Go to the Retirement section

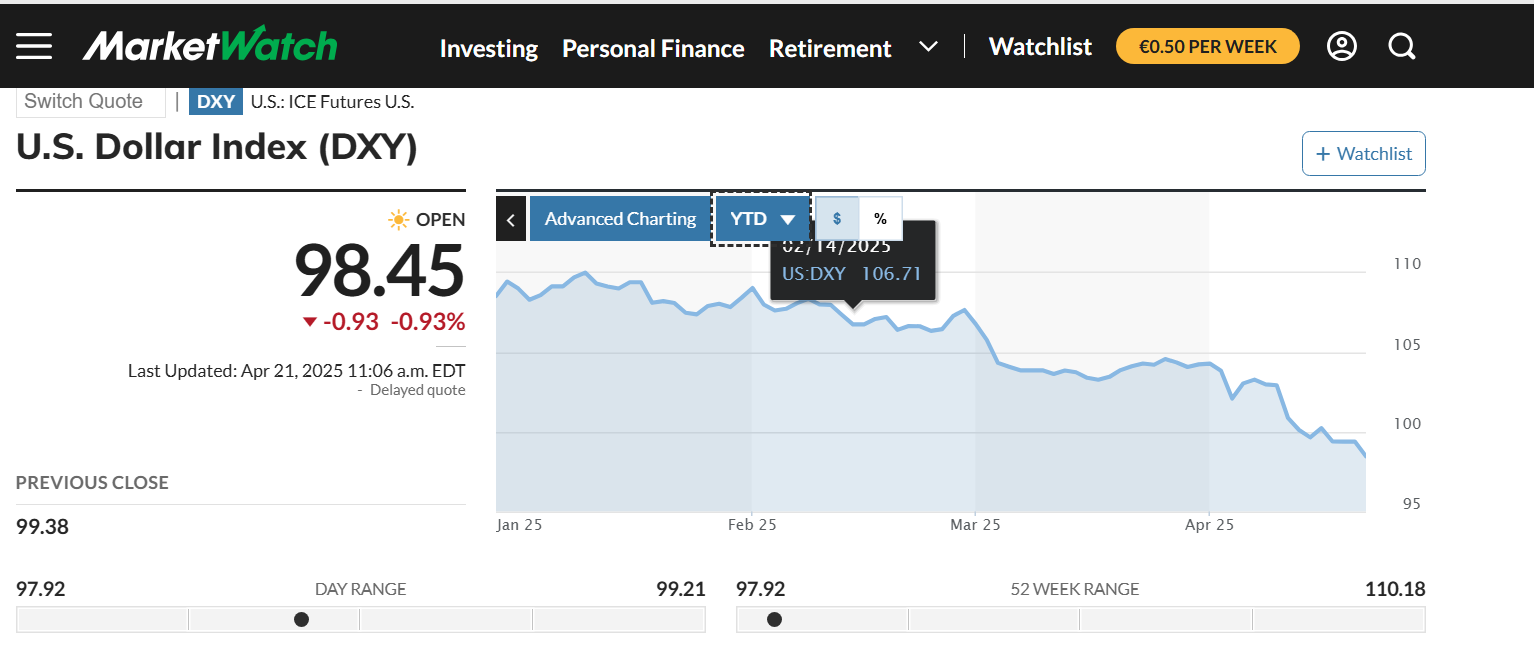[x=830, y=48]
